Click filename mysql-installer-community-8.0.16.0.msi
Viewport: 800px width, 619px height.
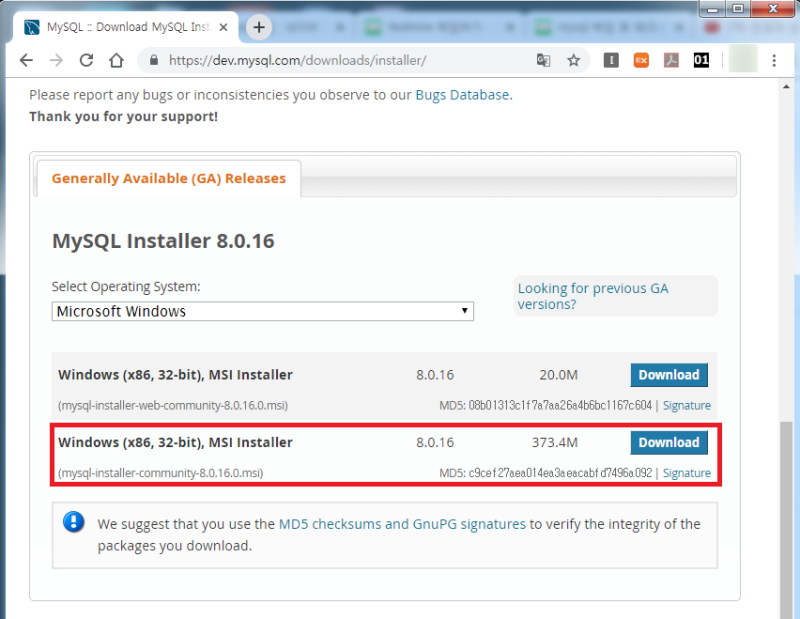[x=161, y=473]
